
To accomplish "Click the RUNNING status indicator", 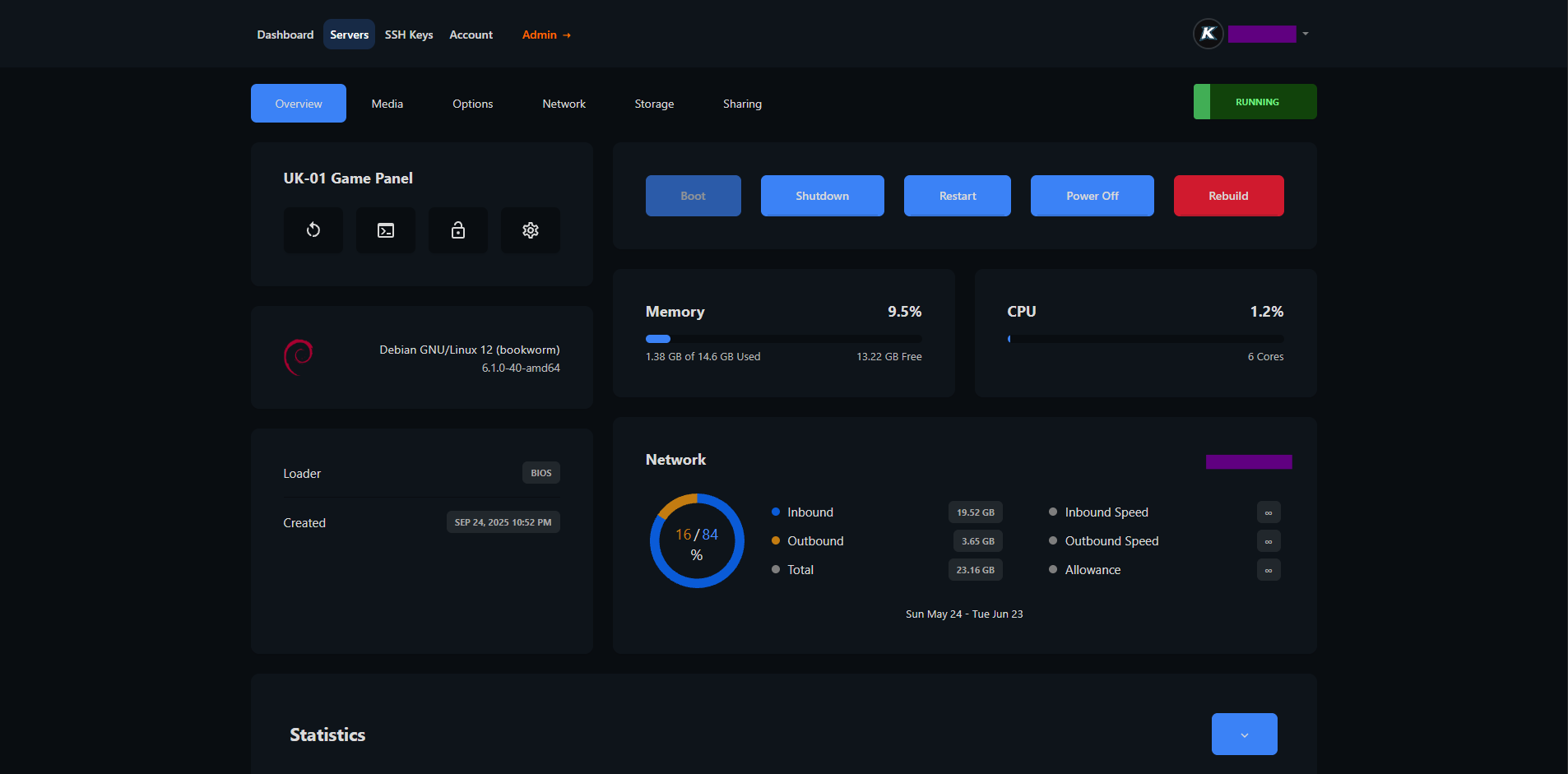I will point(1255,102).
